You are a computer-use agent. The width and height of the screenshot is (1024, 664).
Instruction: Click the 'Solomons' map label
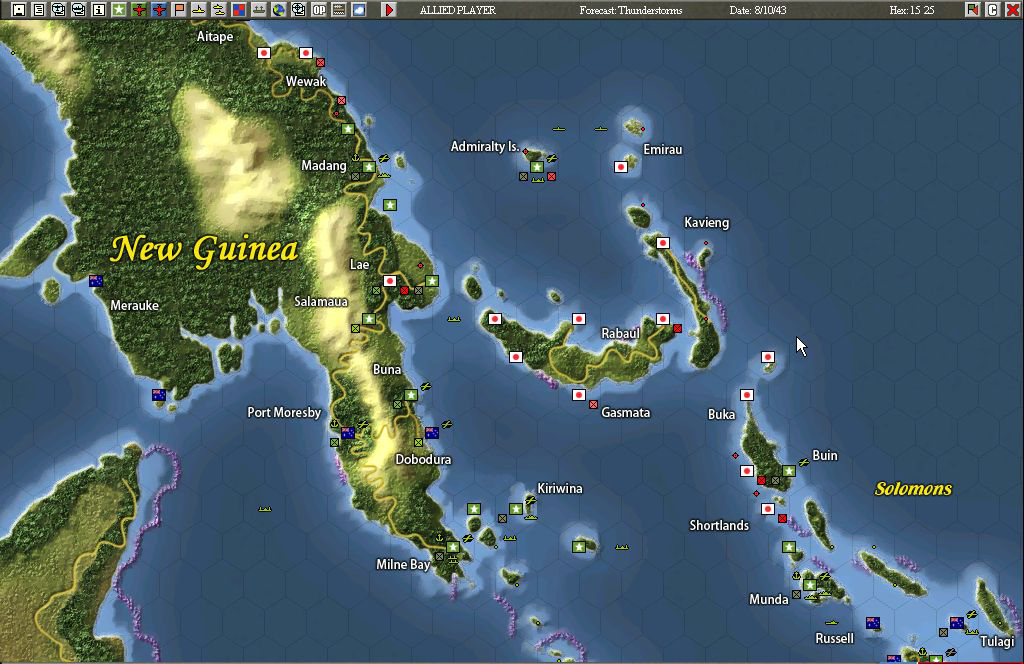click(x=913, y=488)
